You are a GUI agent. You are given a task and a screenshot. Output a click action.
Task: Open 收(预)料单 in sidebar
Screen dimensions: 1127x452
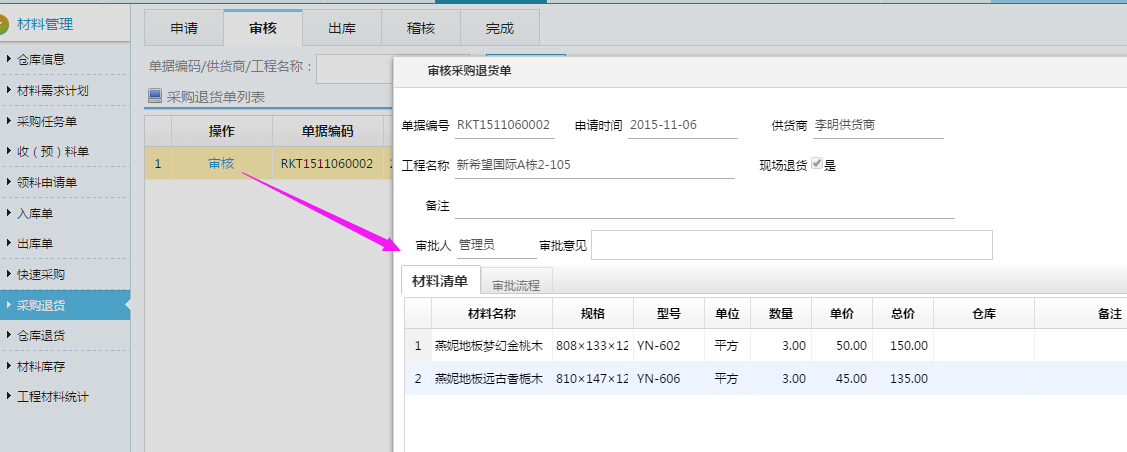[x=53, y=152]
